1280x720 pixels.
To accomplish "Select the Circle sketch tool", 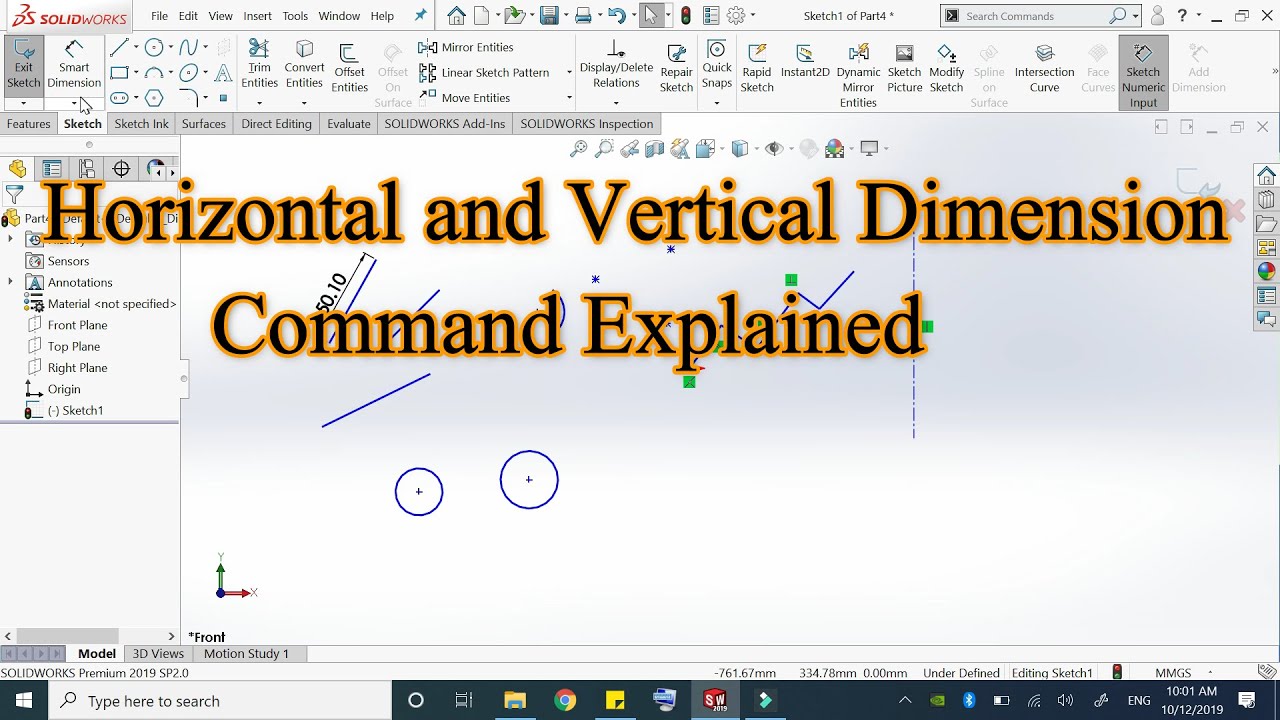I will [x=153, y=47].
